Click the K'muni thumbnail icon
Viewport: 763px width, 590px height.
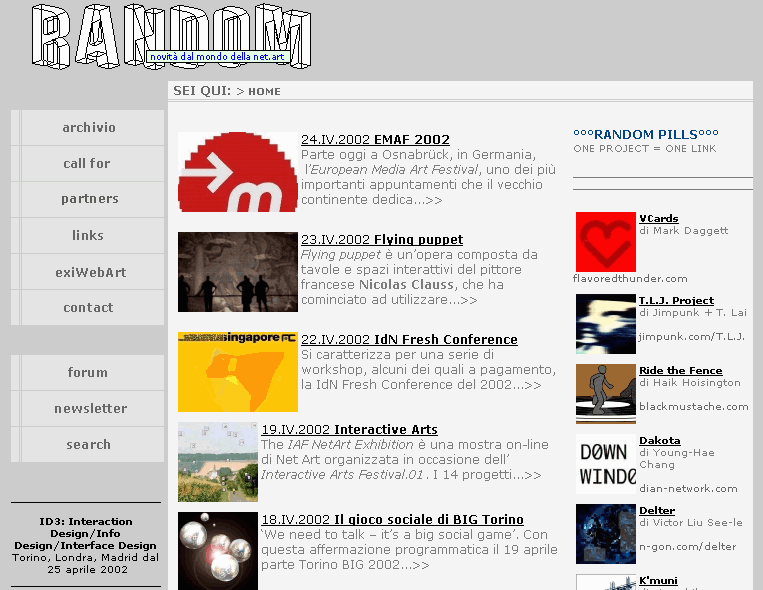click(x=606, y=582)
